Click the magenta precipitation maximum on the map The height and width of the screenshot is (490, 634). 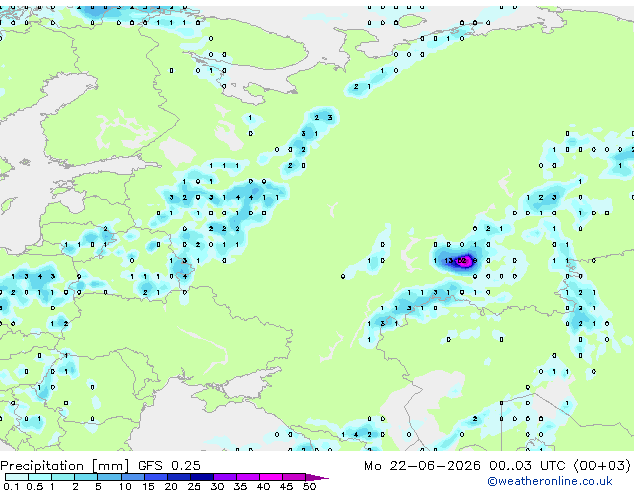(x=463, y=261)
